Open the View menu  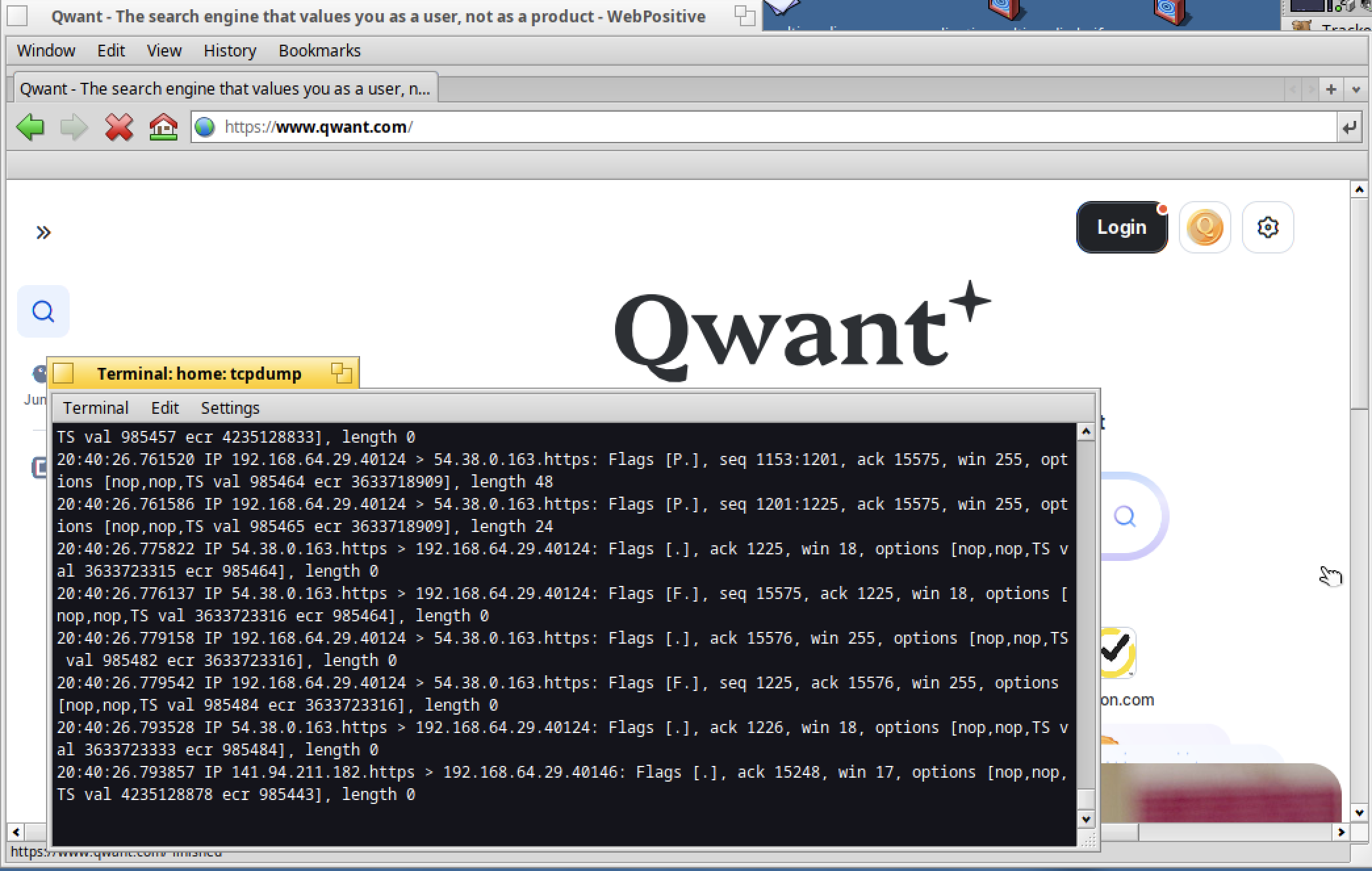(x=164, y=51)
